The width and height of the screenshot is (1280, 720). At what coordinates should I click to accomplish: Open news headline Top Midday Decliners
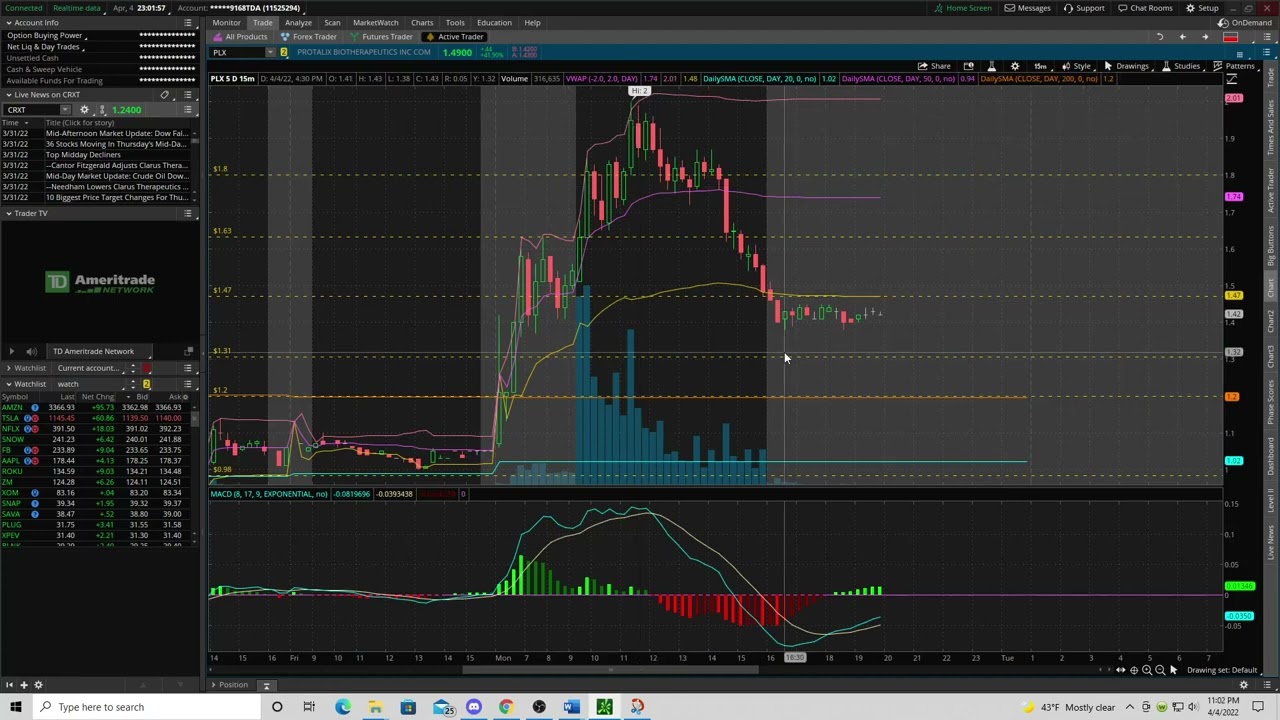tap(83, 155)
